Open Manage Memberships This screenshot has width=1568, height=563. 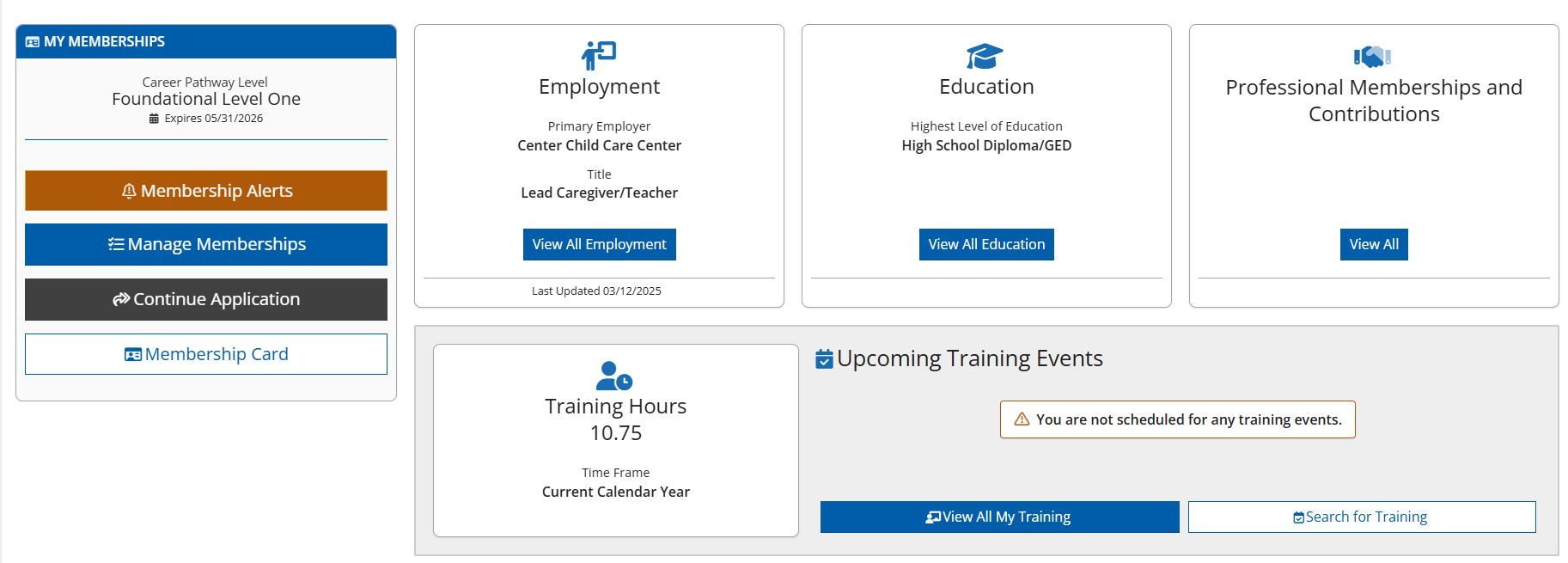coord(206,245)
